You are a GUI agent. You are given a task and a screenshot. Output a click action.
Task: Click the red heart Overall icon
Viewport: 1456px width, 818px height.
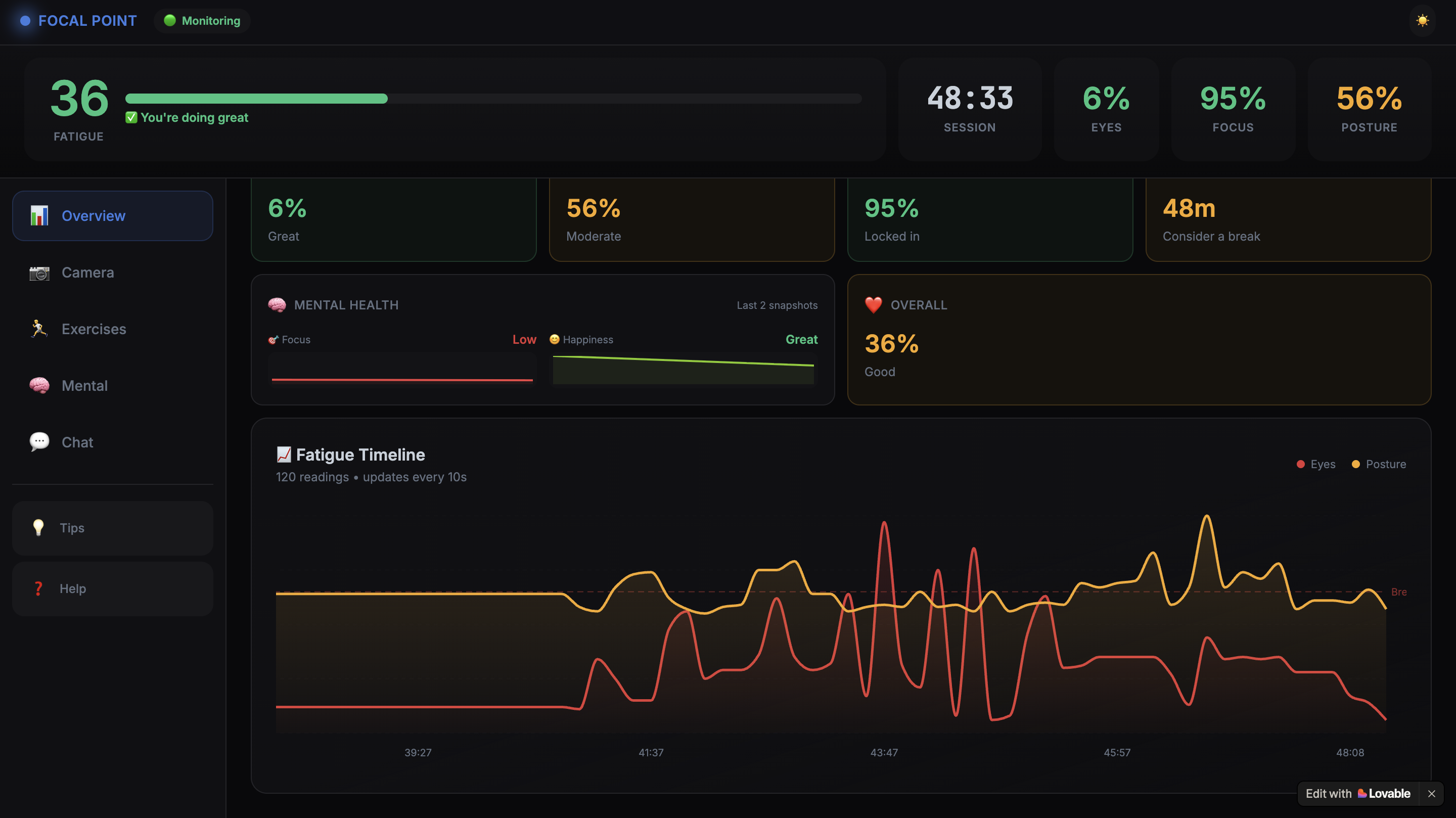[x=873, y=305]
